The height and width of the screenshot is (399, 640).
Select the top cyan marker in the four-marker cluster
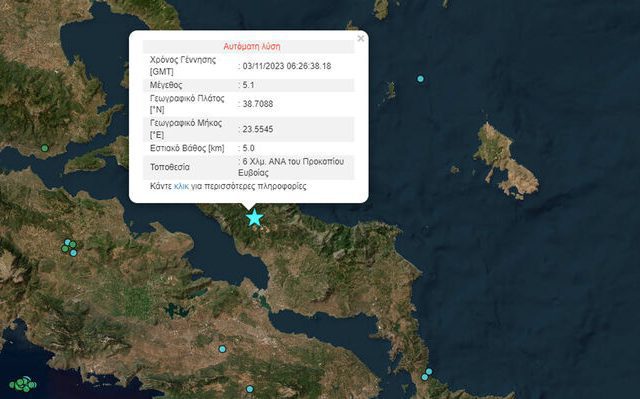click(x=67, y=242)
